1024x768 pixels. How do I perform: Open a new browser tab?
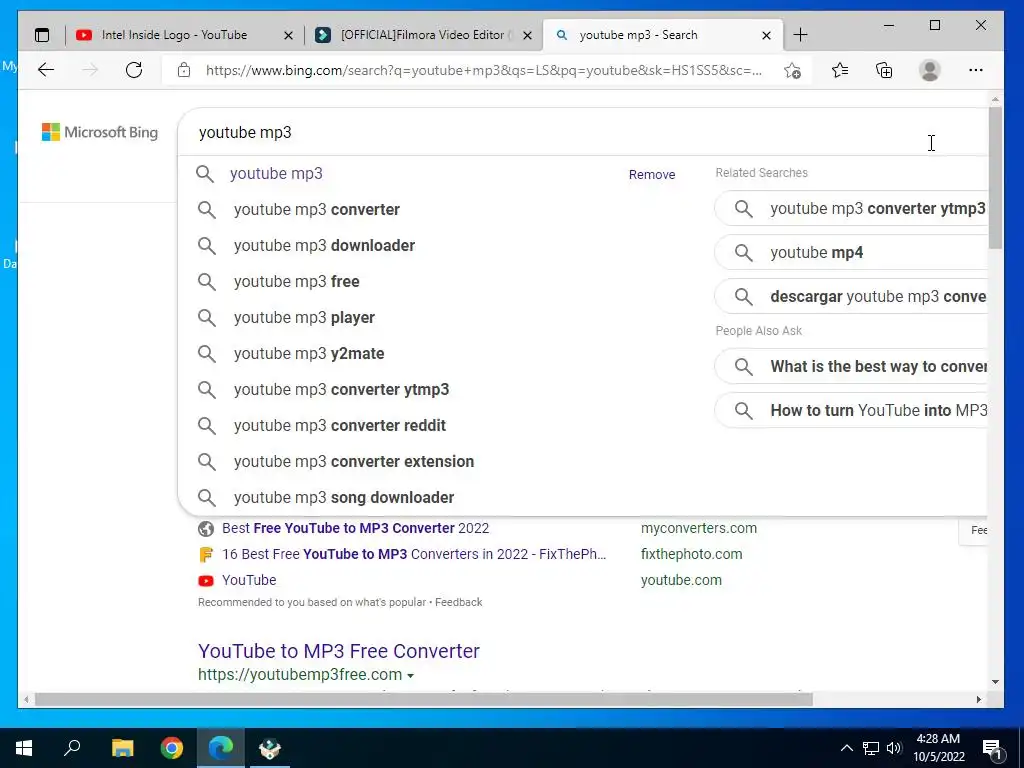pos(800,35)
